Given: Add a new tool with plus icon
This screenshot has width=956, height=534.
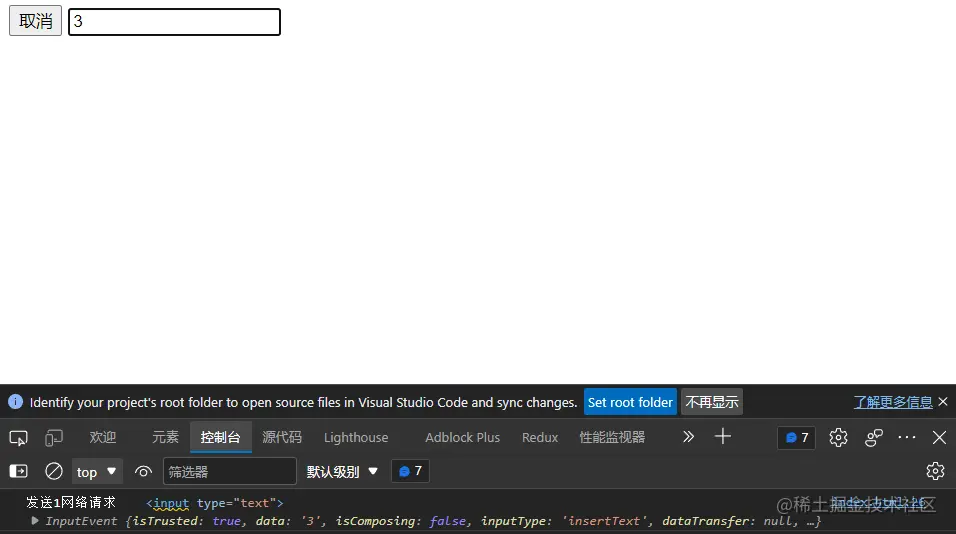Looking at the screenshot, I should coord(722,436).
